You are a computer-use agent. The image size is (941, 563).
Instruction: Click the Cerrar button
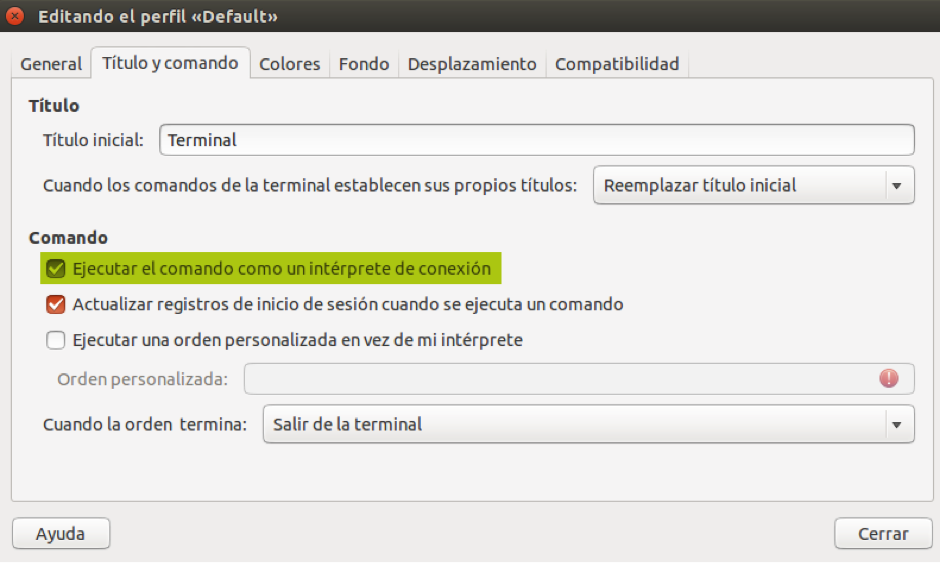883,533
